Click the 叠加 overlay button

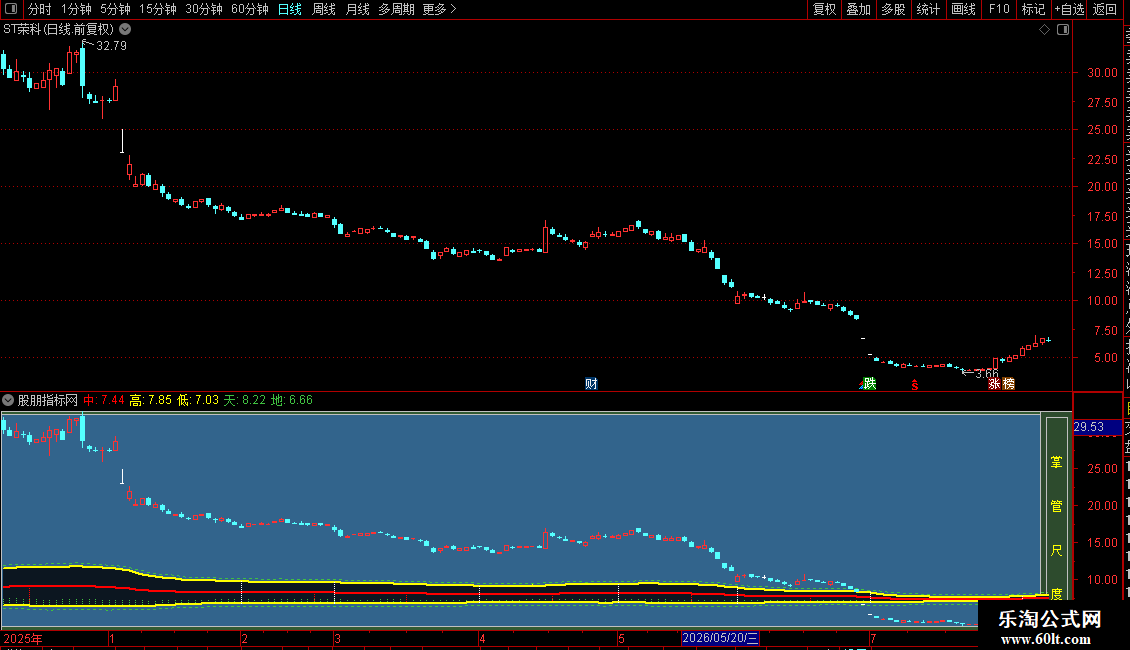(x=858, y=9)
